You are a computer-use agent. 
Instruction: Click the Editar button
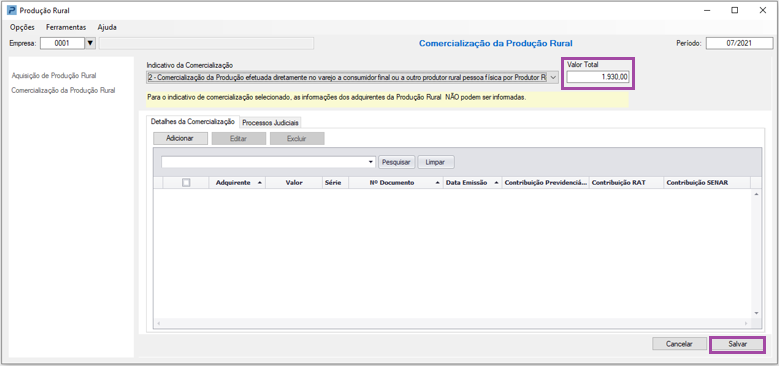(238, 139)
